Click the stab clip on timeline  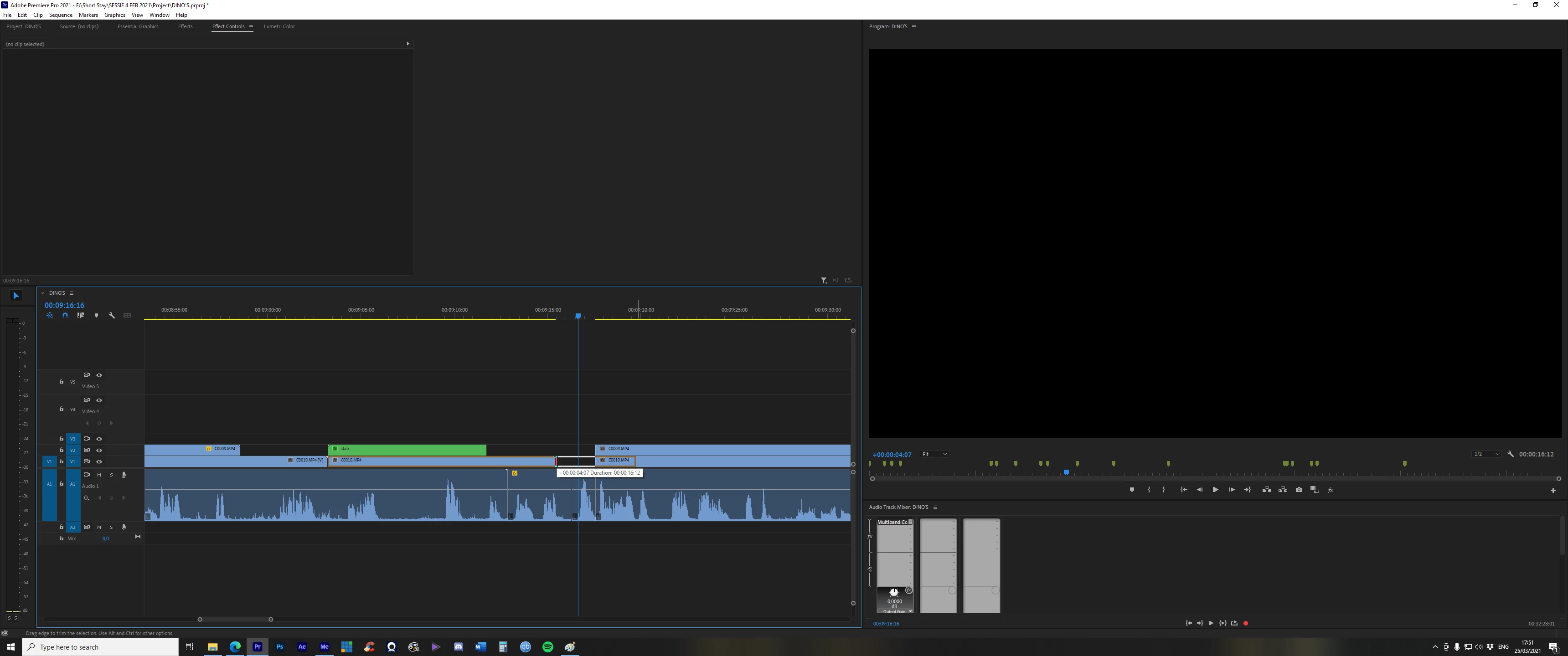pyautogui.click(x=407, y=450)
